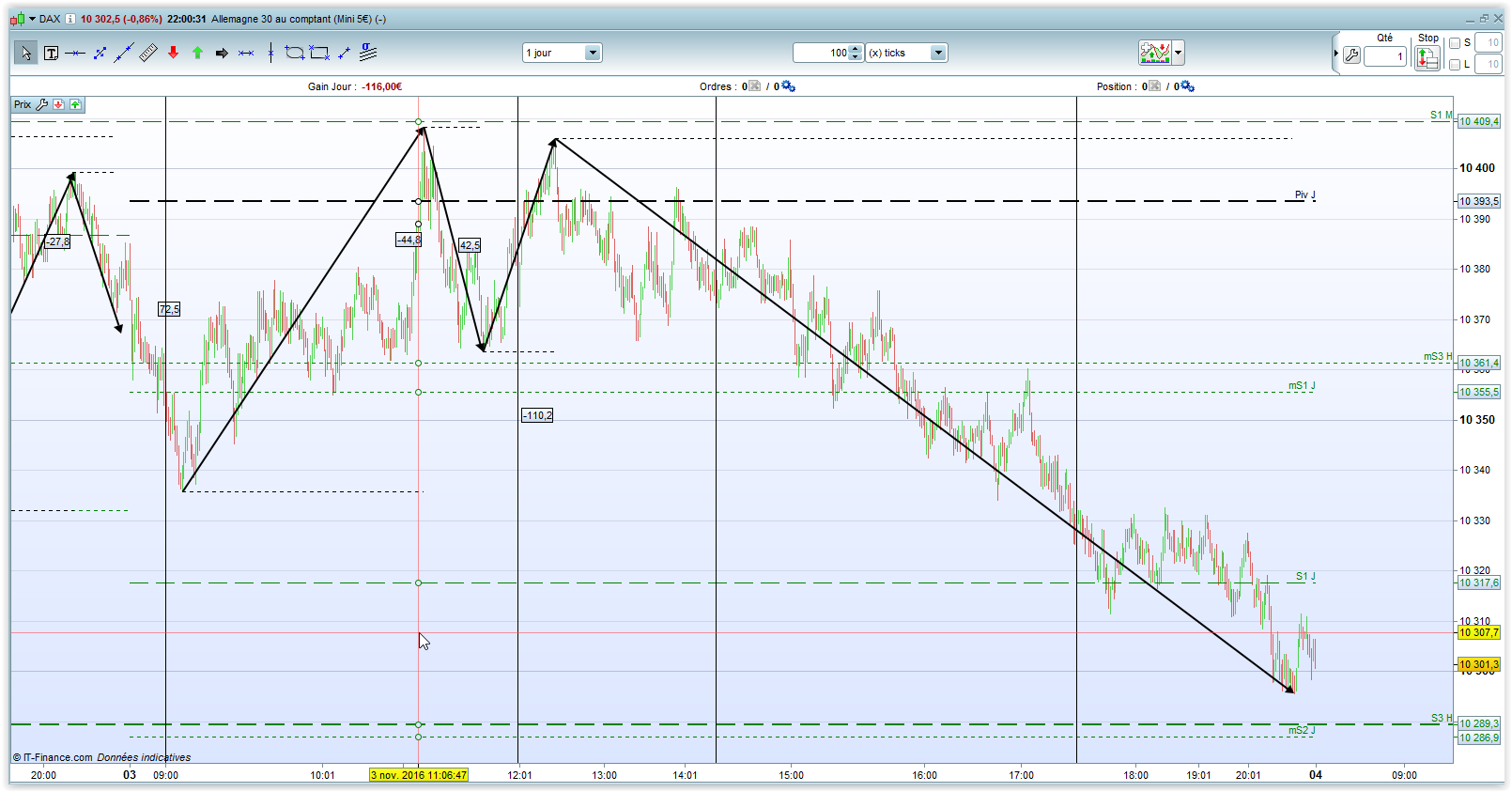Click the yellow 10 307,7 price label
This screenshot has width=1512, height=792.
click(1479, 632)
